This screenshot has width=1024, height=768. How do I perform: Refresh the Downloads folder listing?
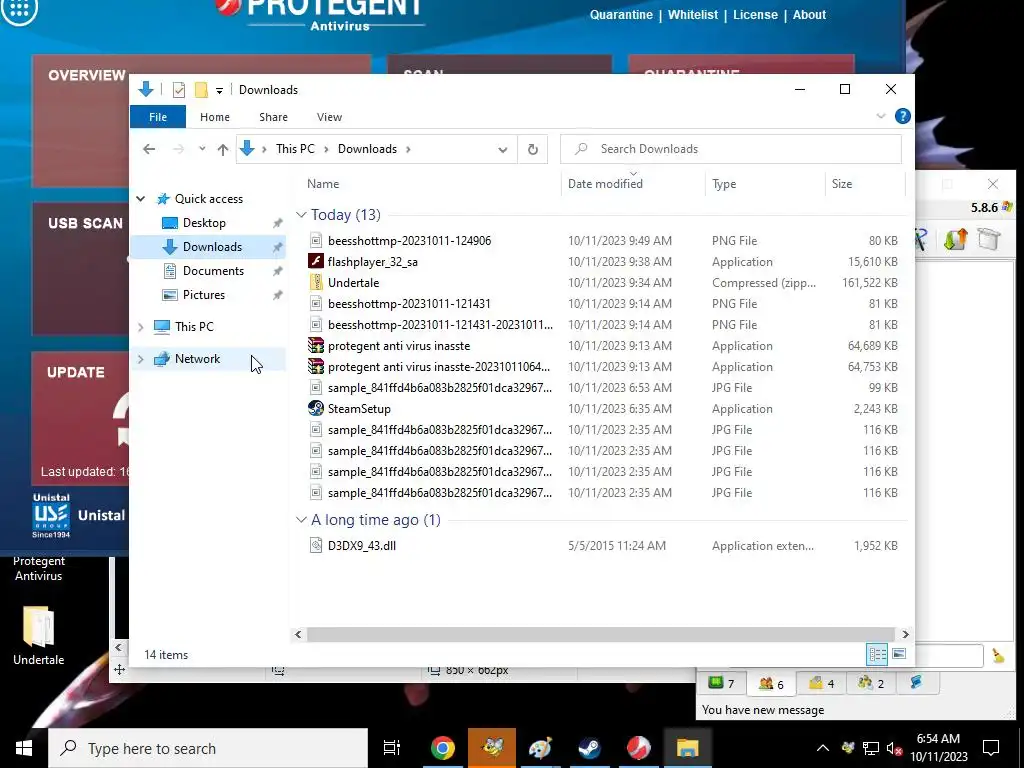[x=533, y=150]
